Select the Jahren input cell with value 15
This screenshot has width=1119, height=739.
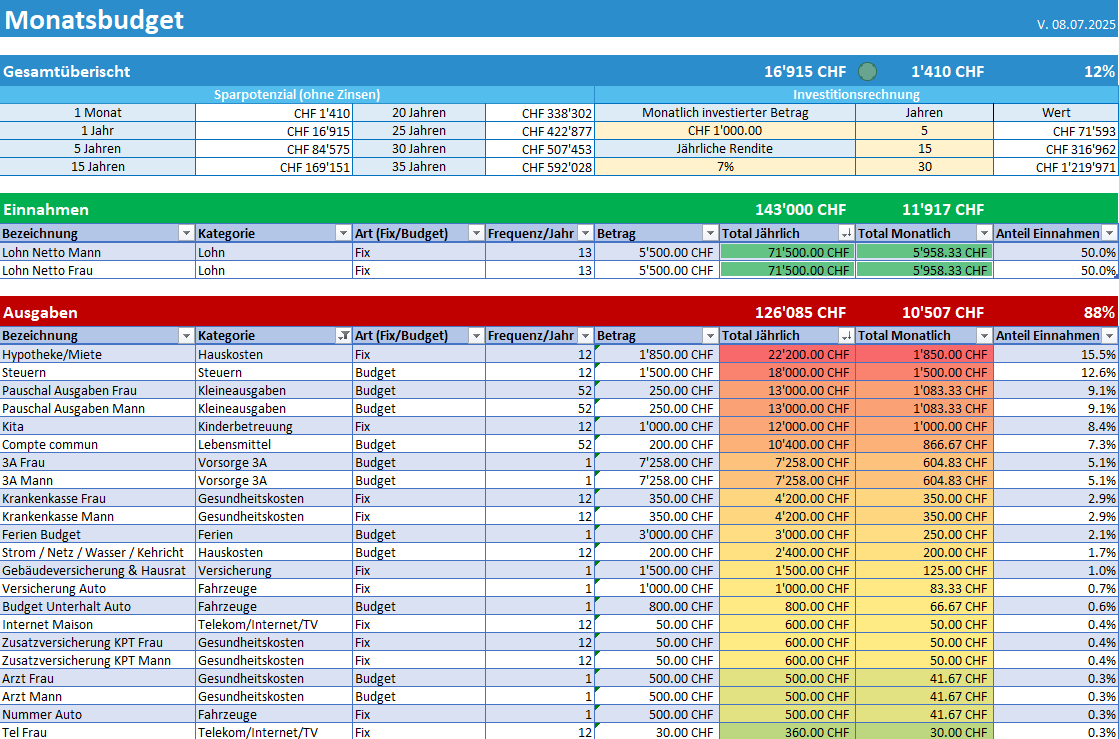click(x=924, y=149)
